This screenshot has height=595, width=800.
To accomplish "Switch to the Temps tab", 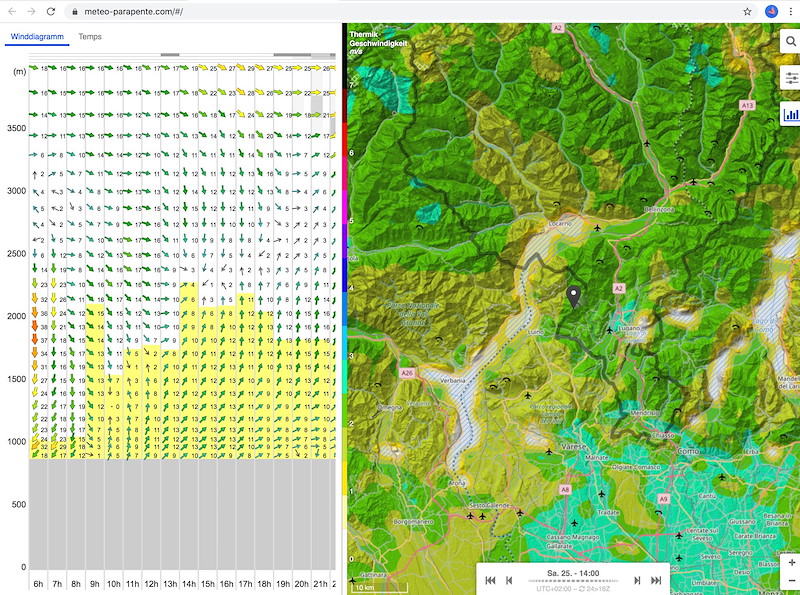I will 90,37.
